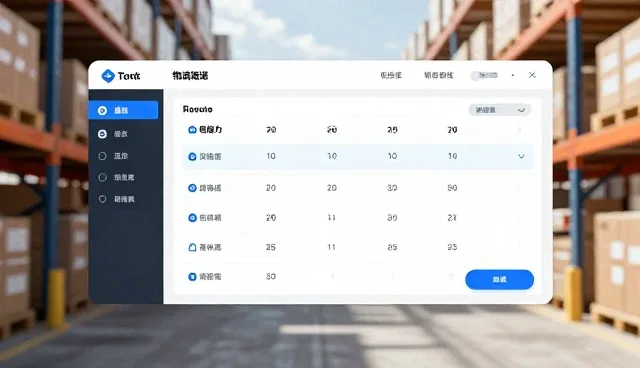Click the third 10 in the highlighted row

(x=392, y=156)
